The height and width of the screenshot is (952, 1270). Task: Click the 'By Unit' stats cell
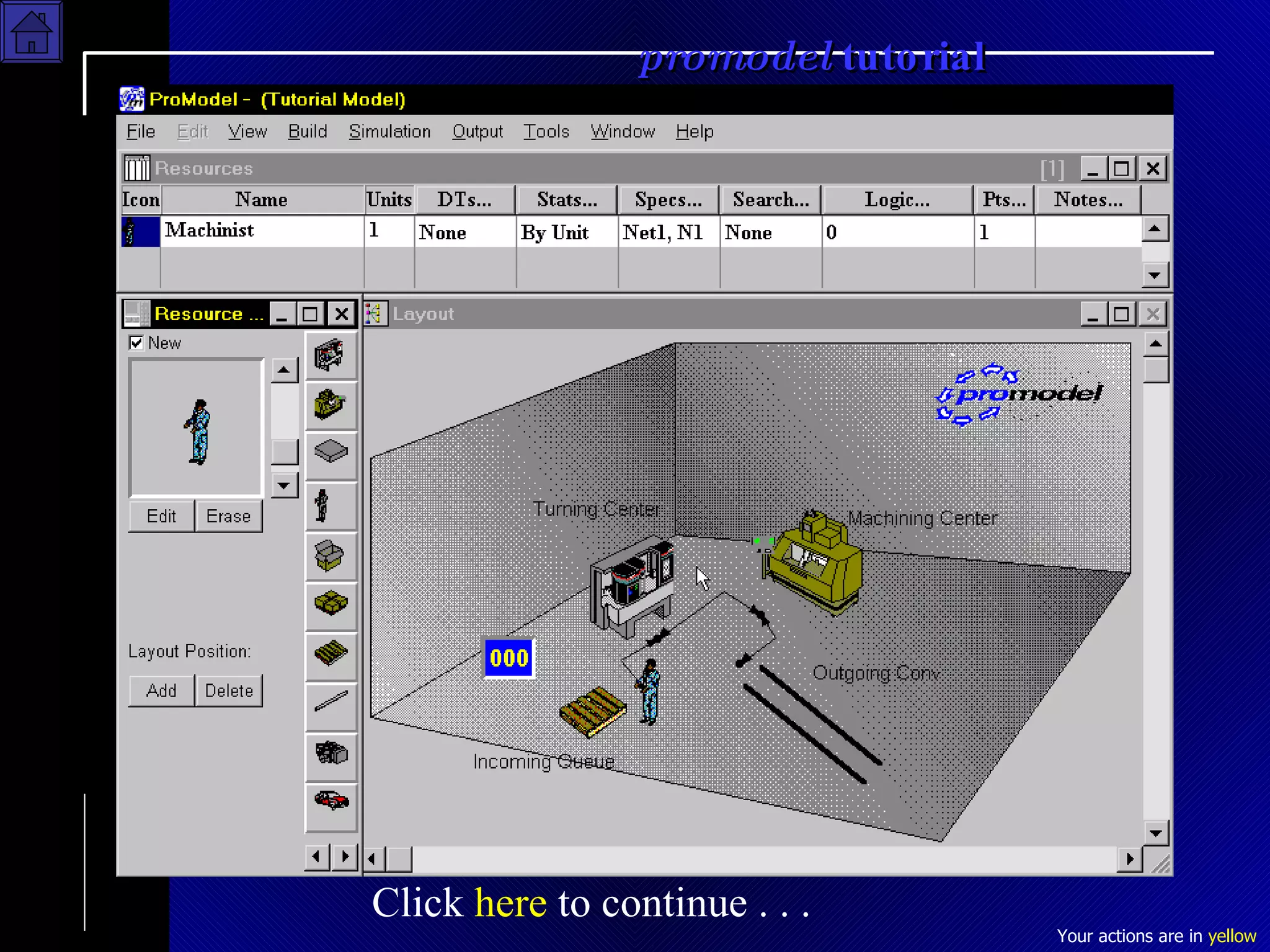pos(567,232)
